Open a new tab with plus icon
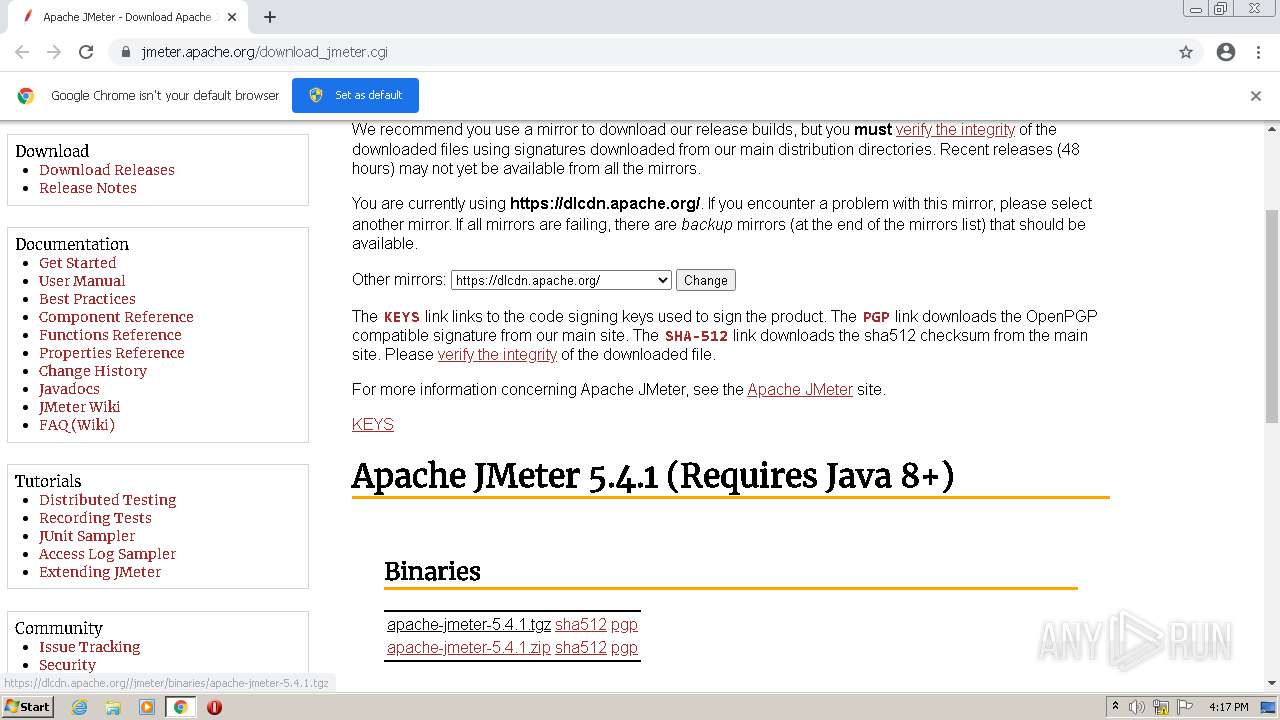 (270, 17)
